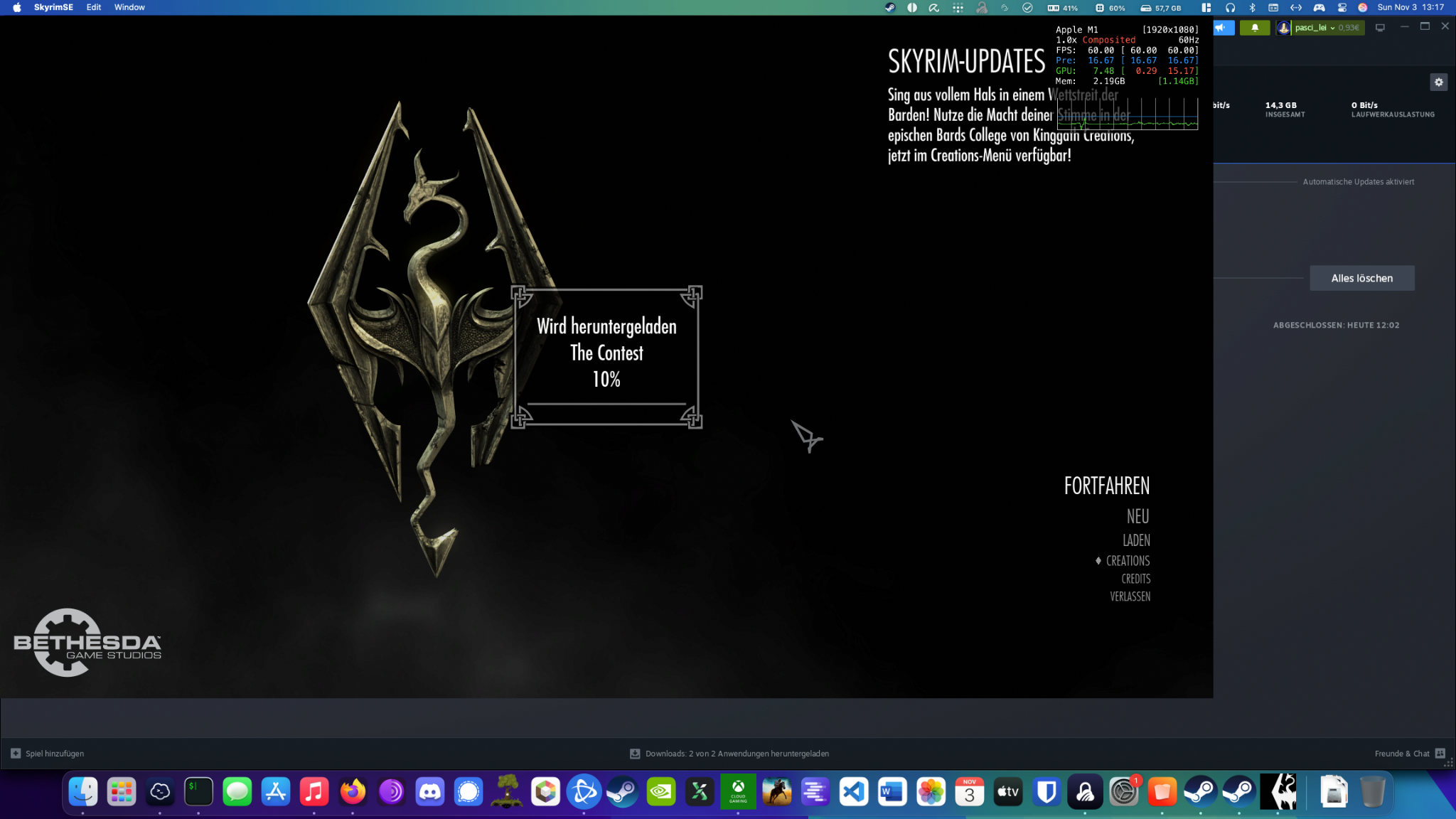Launch Visual Studio Code from the Dock
Viewport: 1456px width, 819px height.
coord(854,791)
